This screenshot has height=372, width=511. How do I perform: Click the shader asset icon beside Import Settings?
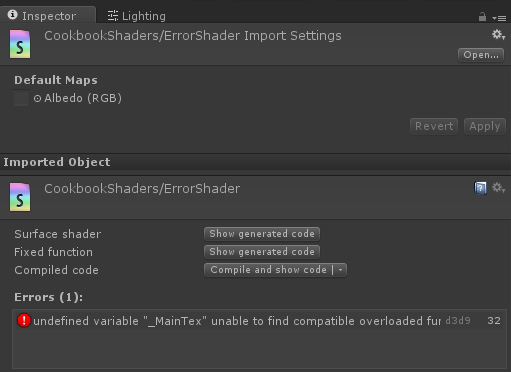(20, 44)
